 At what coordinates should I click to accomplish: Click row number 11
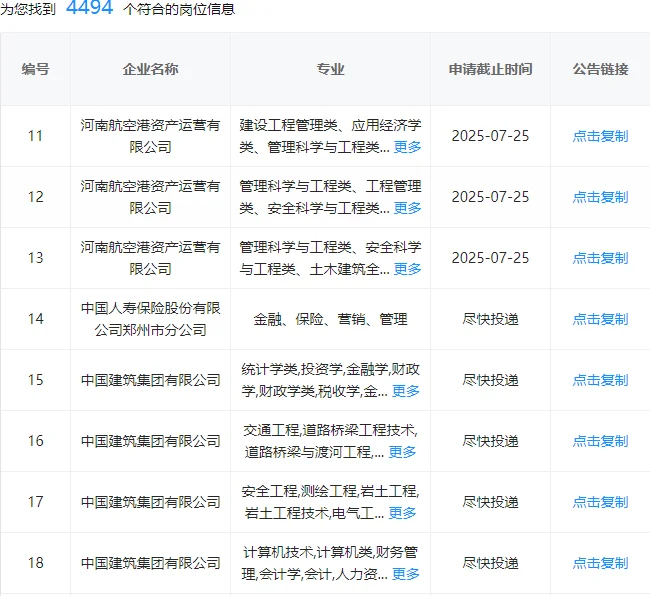[36, 136]
